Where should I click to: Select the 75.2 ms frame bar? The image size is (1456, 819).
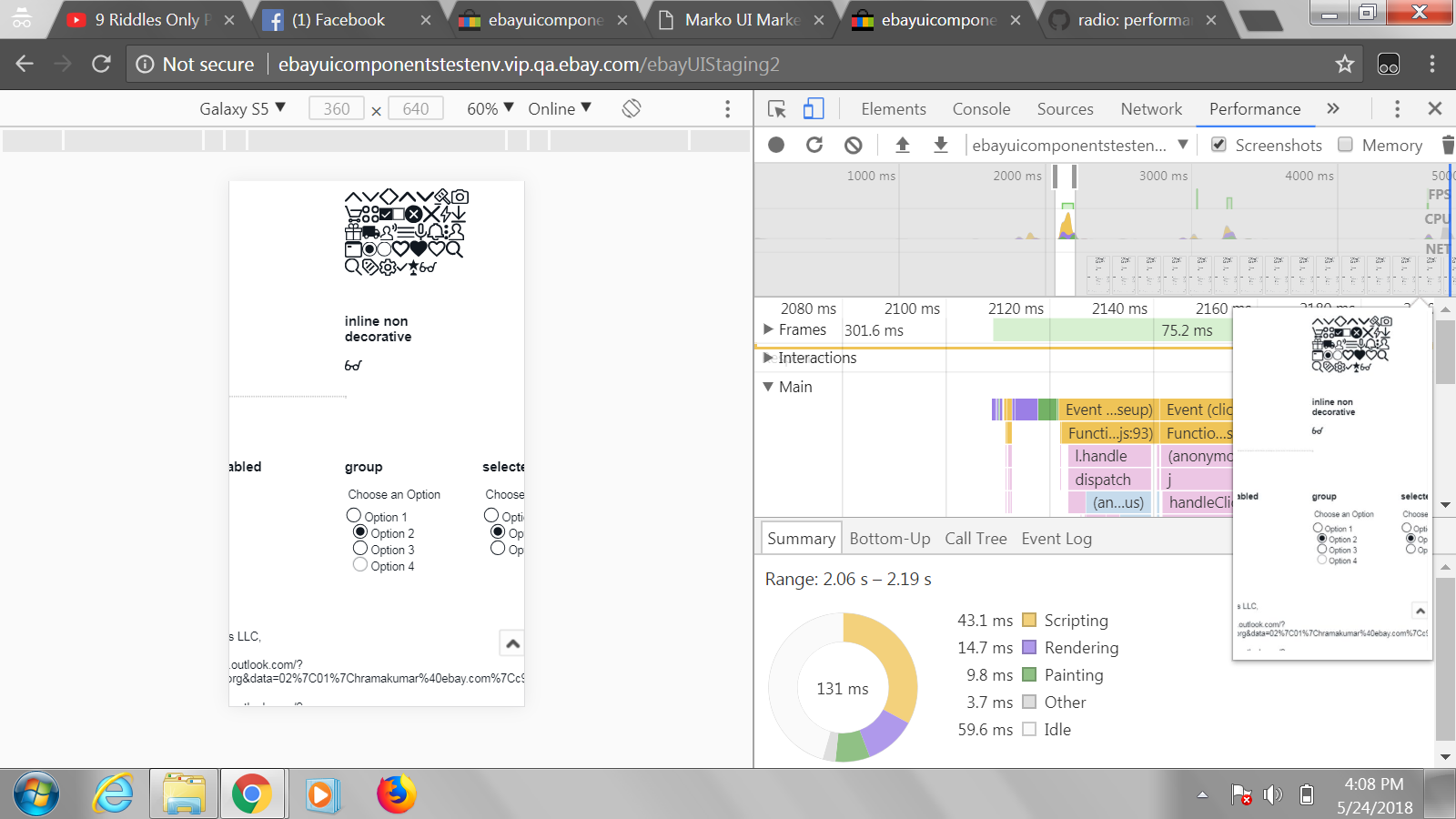1113,330
